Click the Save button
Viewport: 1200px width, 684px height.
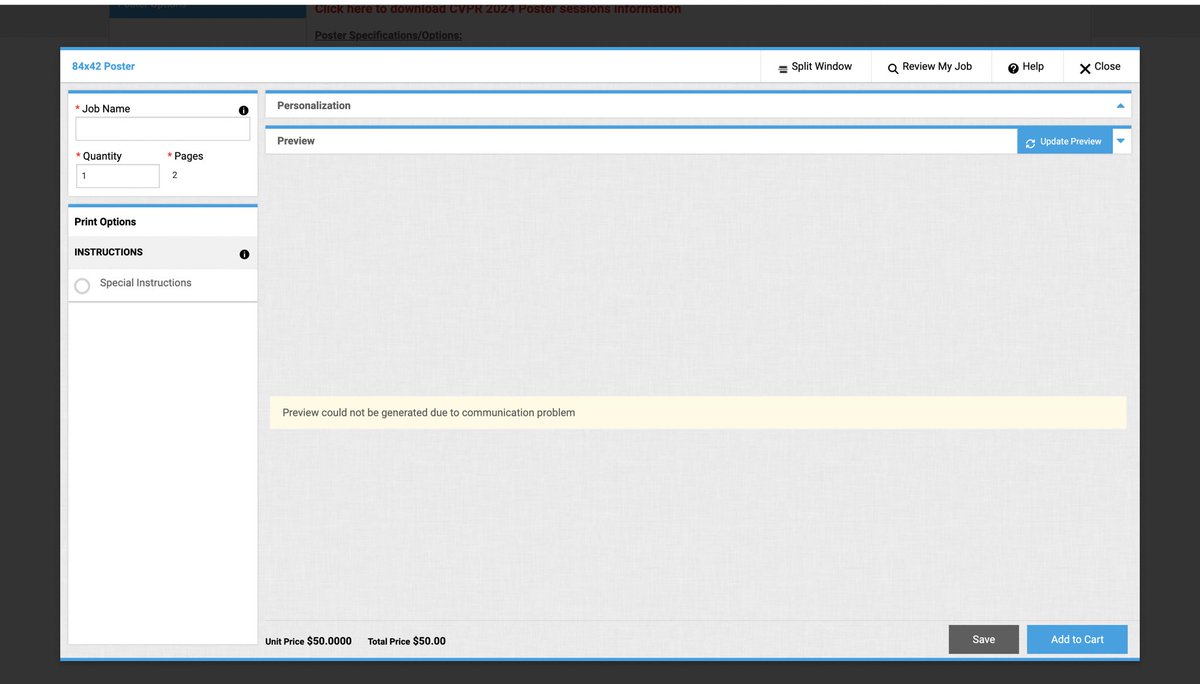coord(984,639)
